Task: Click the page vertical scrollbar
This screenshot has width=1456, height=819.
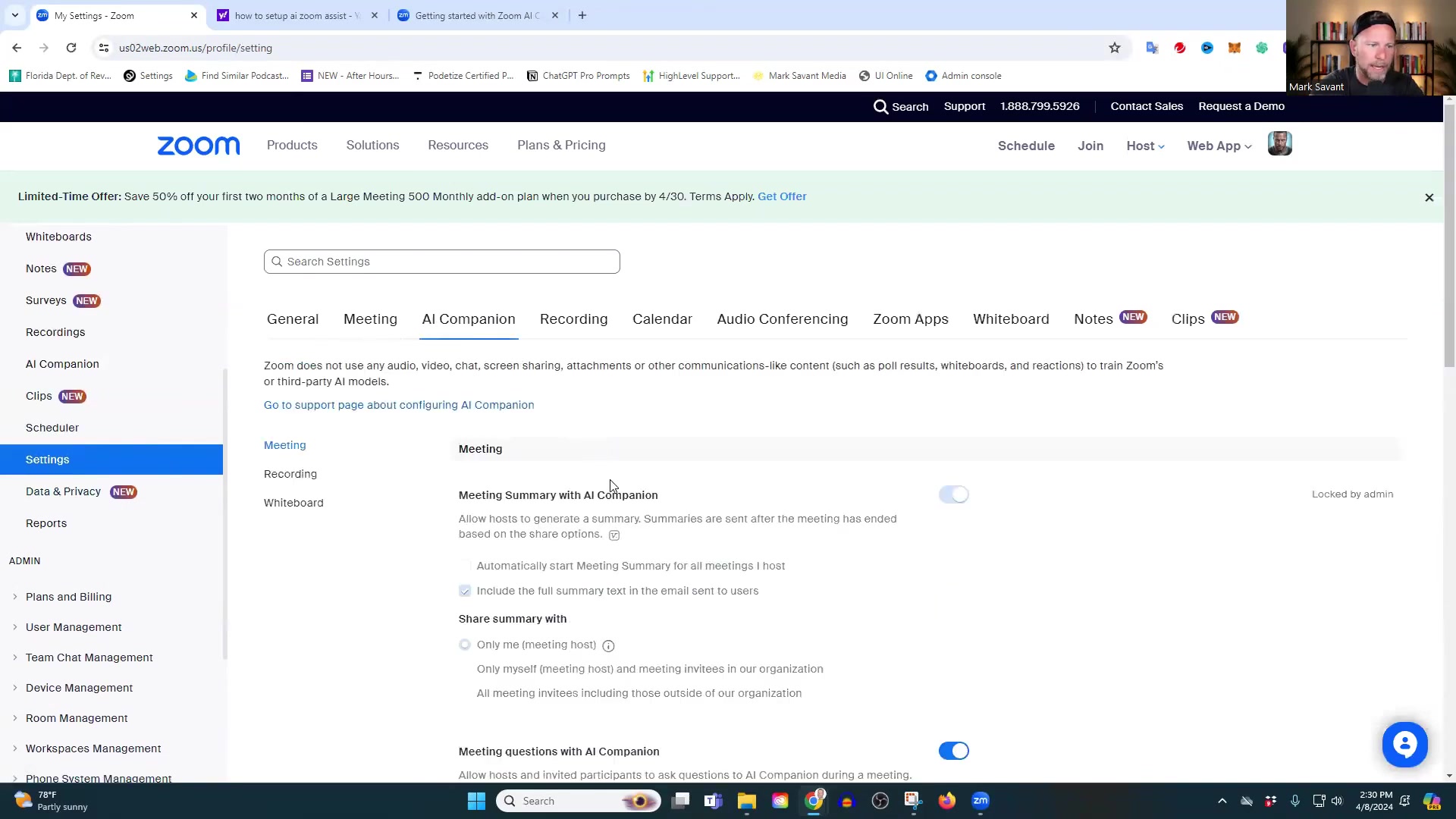Action: click(1449, 235)
